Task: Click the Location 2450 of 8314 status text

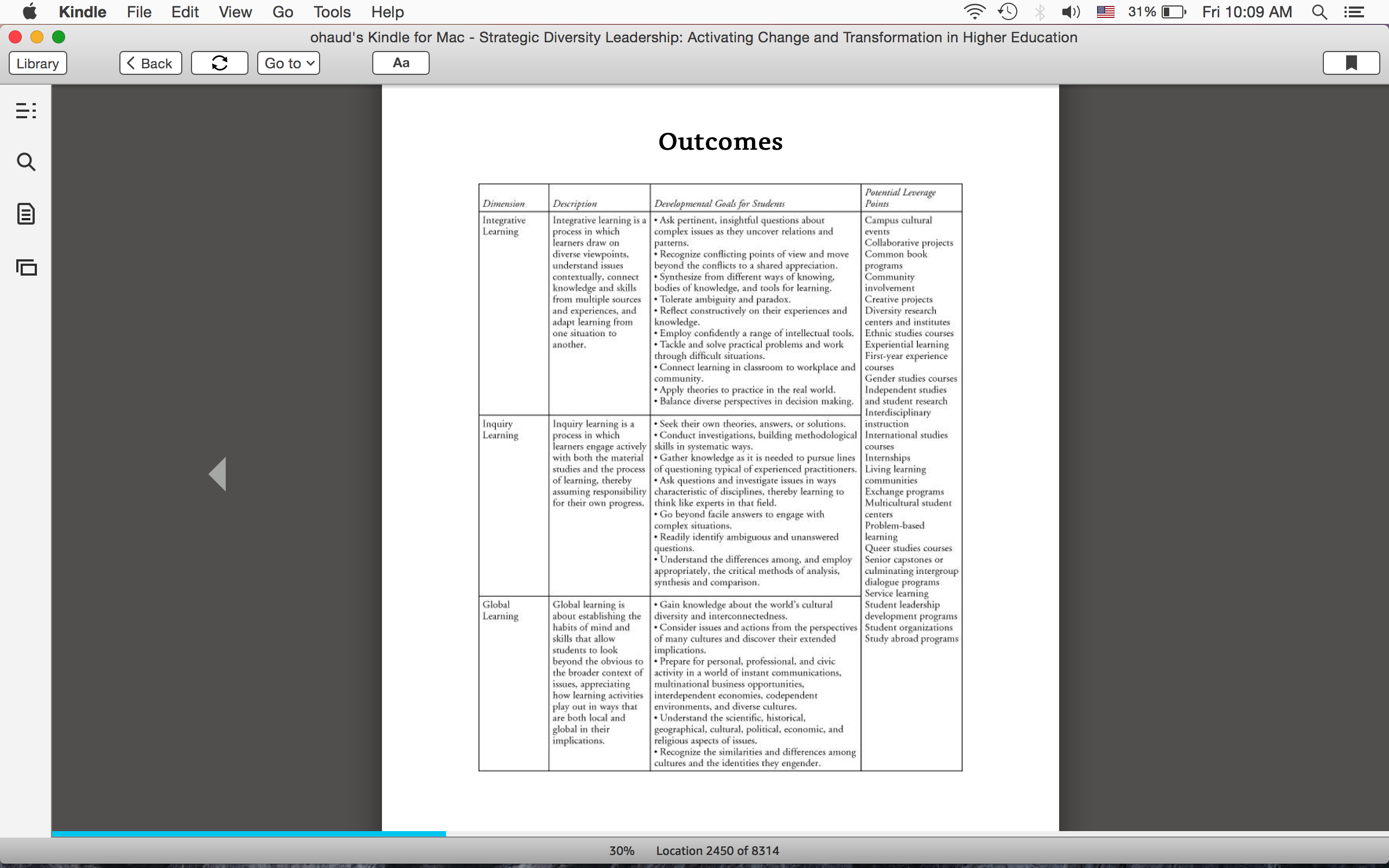Action: 717,851
